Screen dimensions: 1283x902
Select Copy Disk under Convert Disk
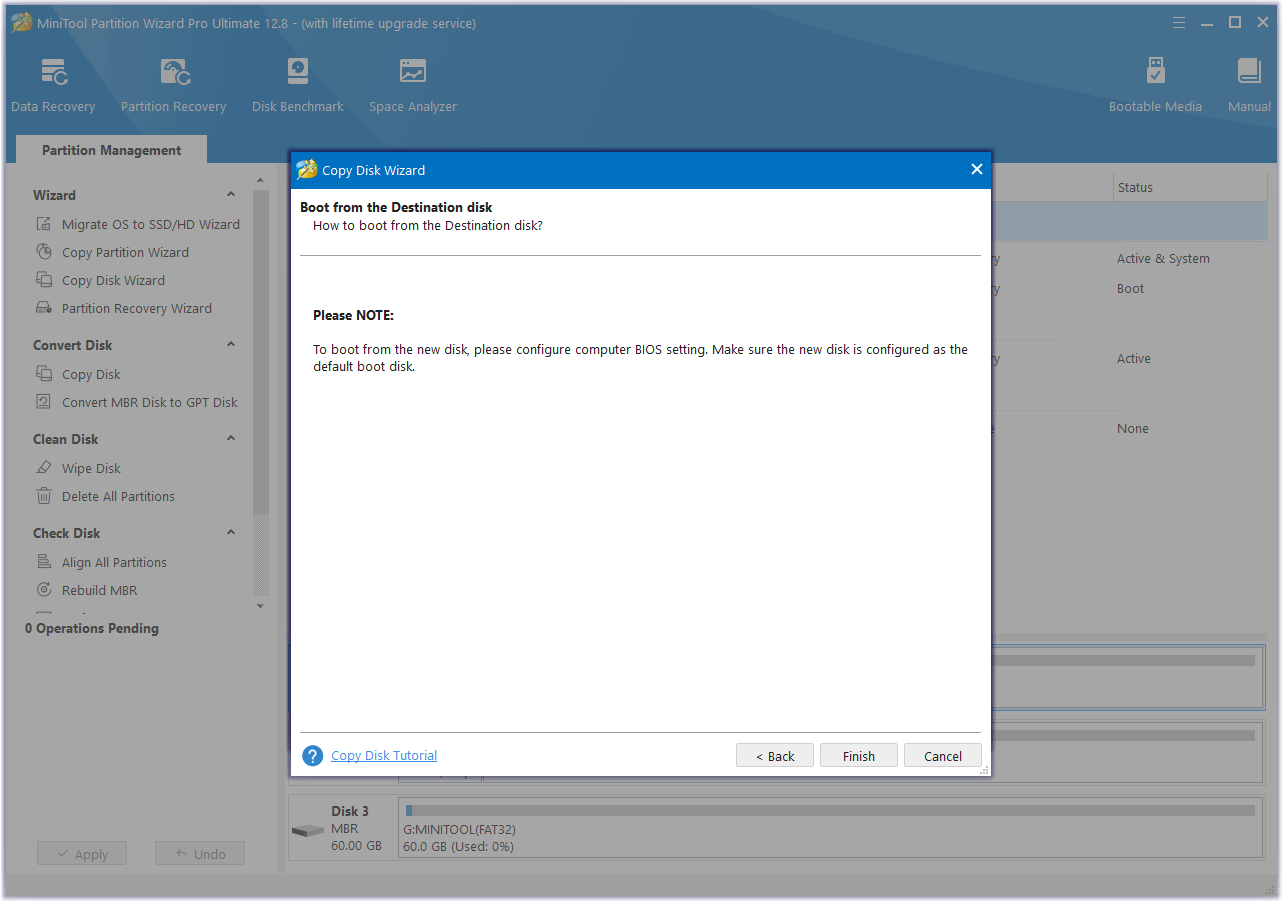coord(91,374)
